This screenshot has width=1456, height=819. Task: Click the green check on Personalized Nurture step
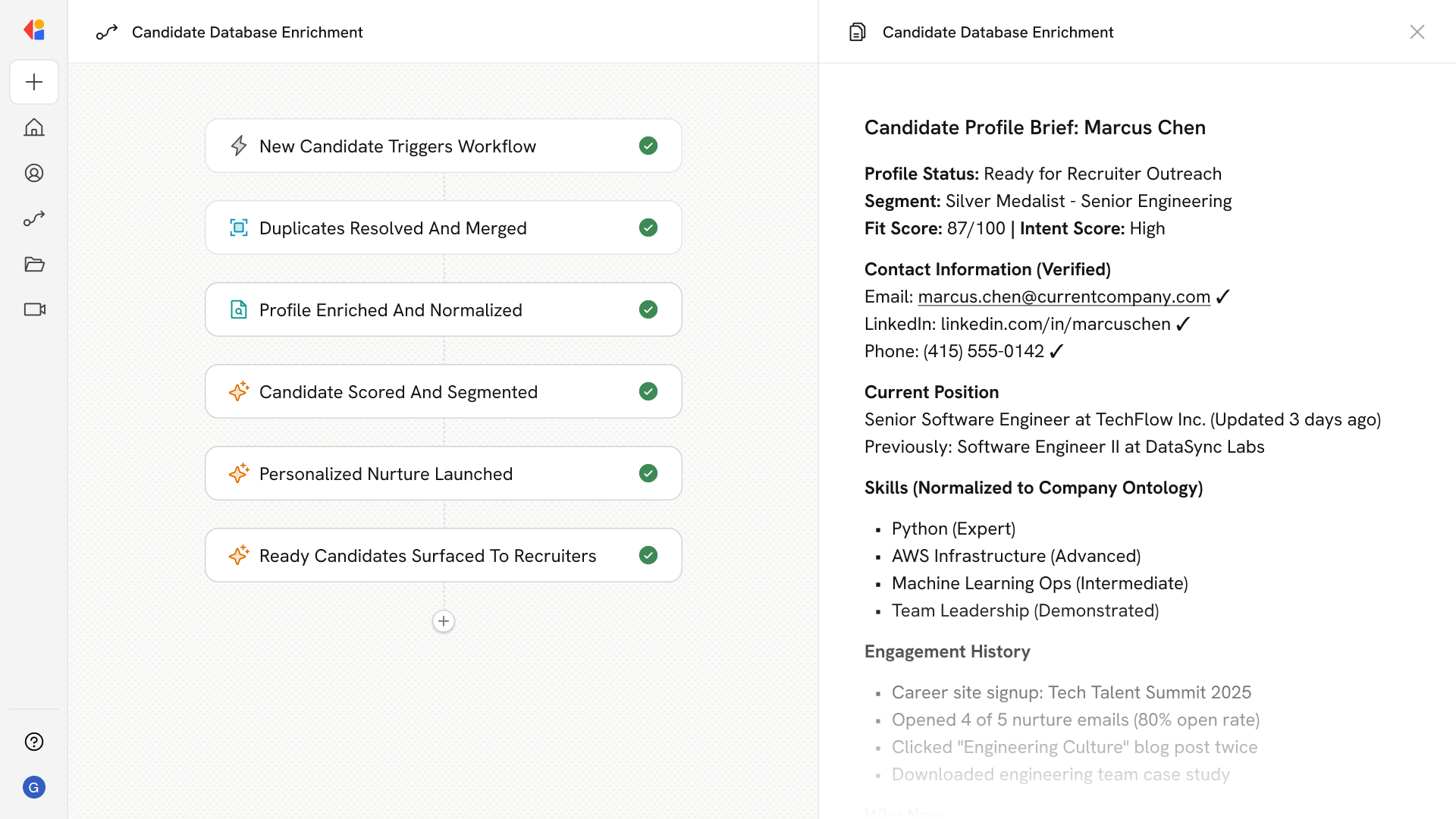tap(648, 473)
